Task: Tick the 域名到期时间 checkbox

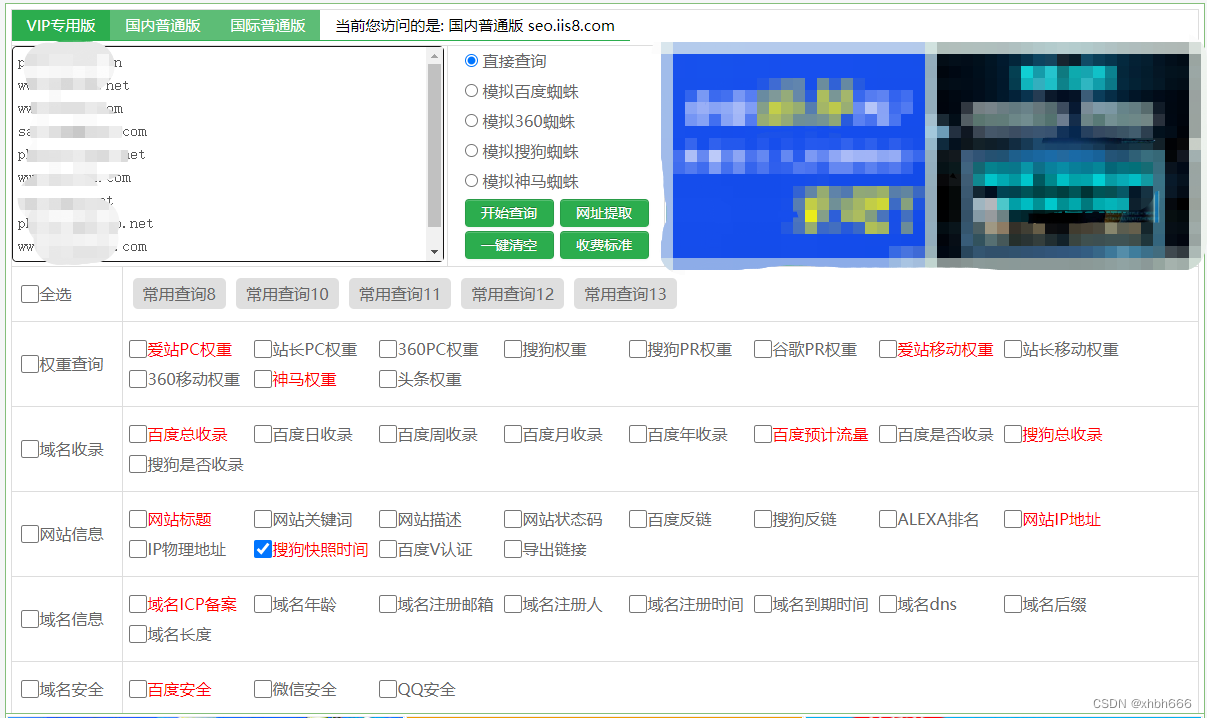Action: click(763, 604)
